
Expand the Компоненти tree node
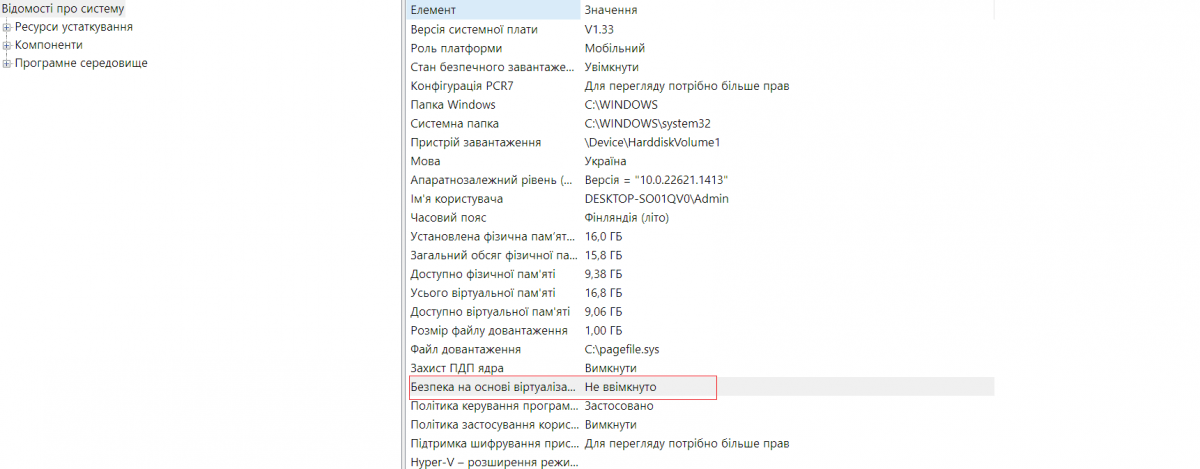pos(7,45)
